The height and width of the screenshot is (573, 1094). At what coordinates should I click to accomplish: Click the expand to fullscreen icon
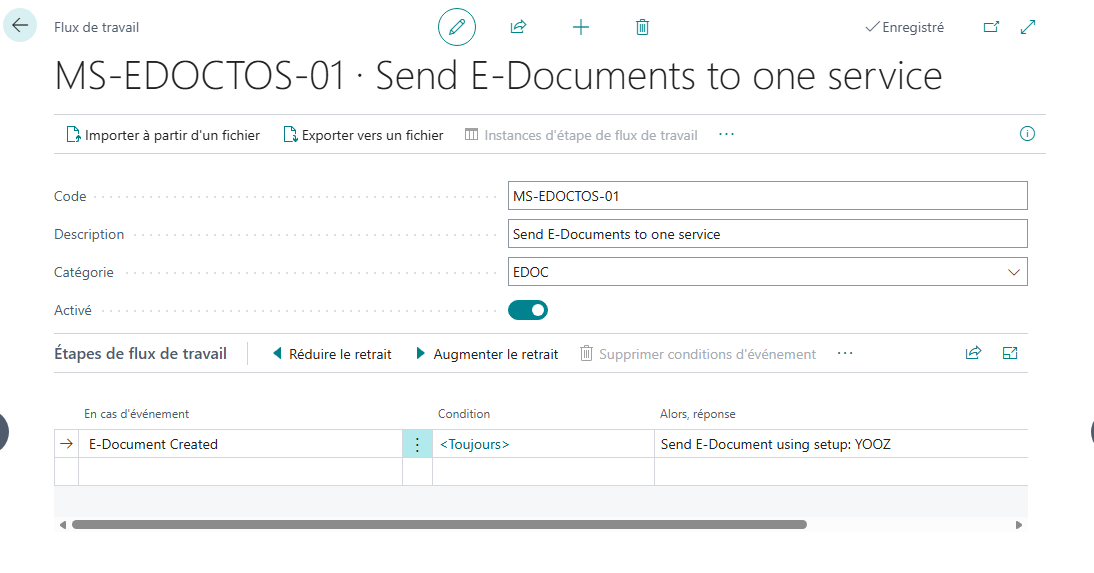pyautogui.click(x=1027, y=27)
